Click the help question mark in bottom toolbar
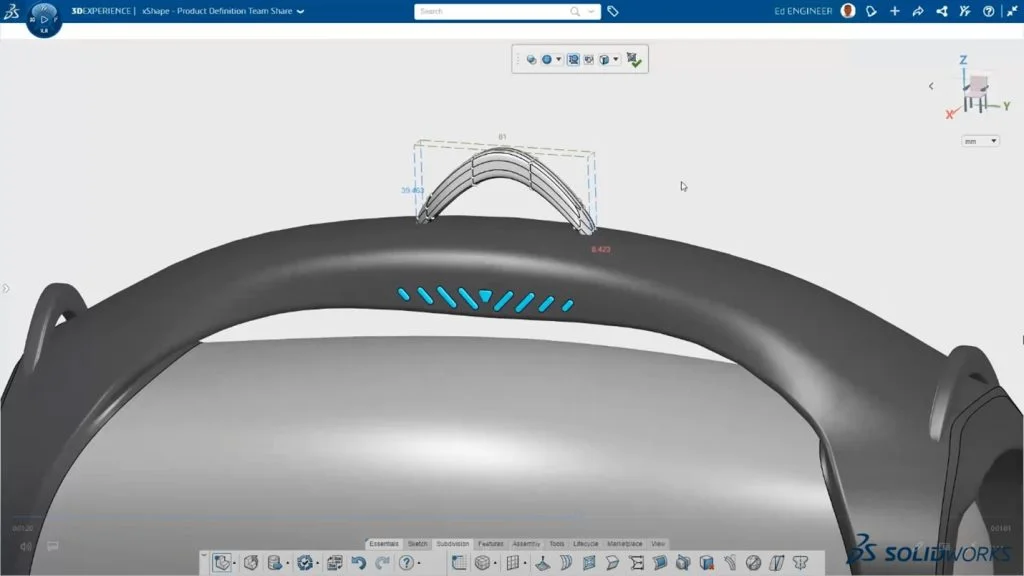The image size is (1024, 576). (x=406, y=563)
